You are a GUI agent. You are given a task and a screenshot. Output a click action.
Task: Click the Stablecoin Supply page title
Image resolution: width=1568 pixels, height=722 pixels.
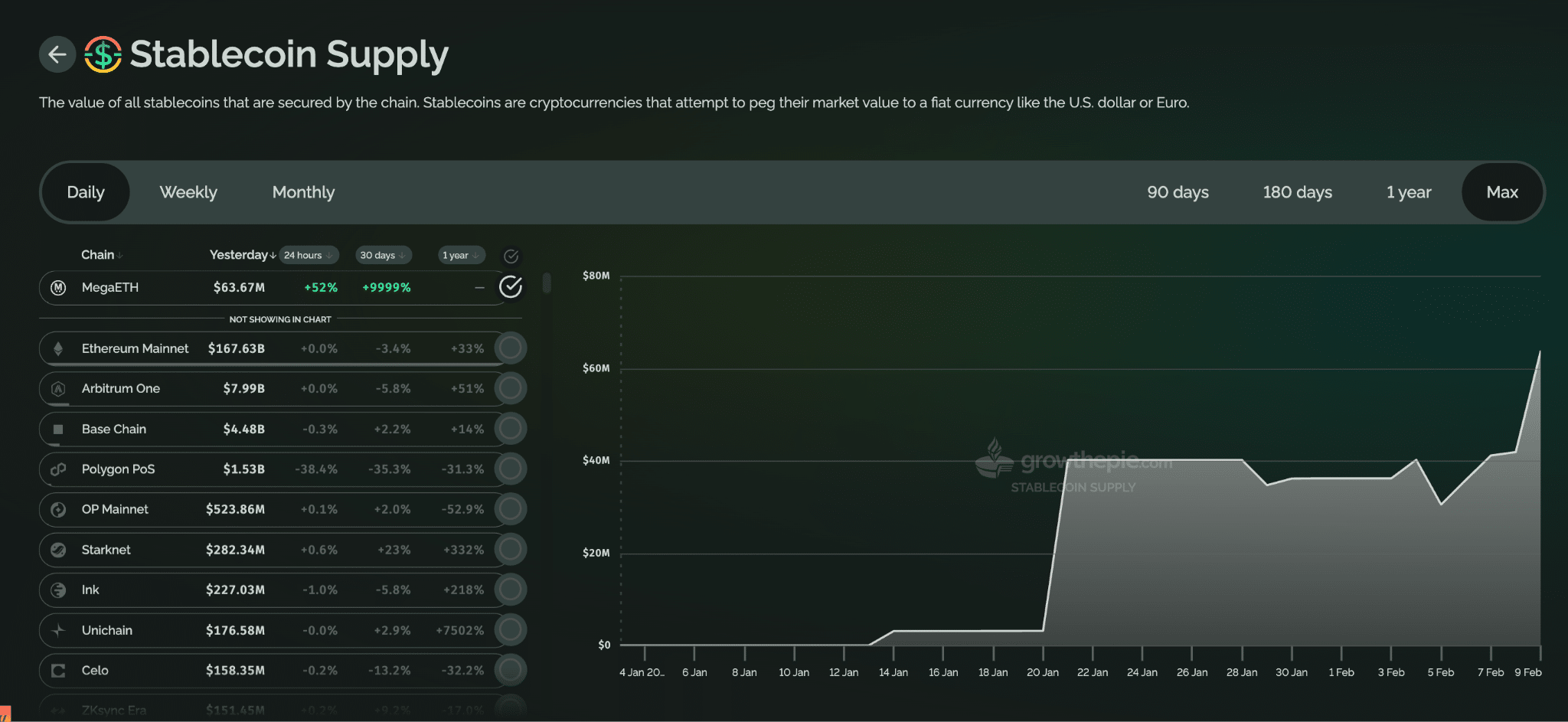point(289,54)
